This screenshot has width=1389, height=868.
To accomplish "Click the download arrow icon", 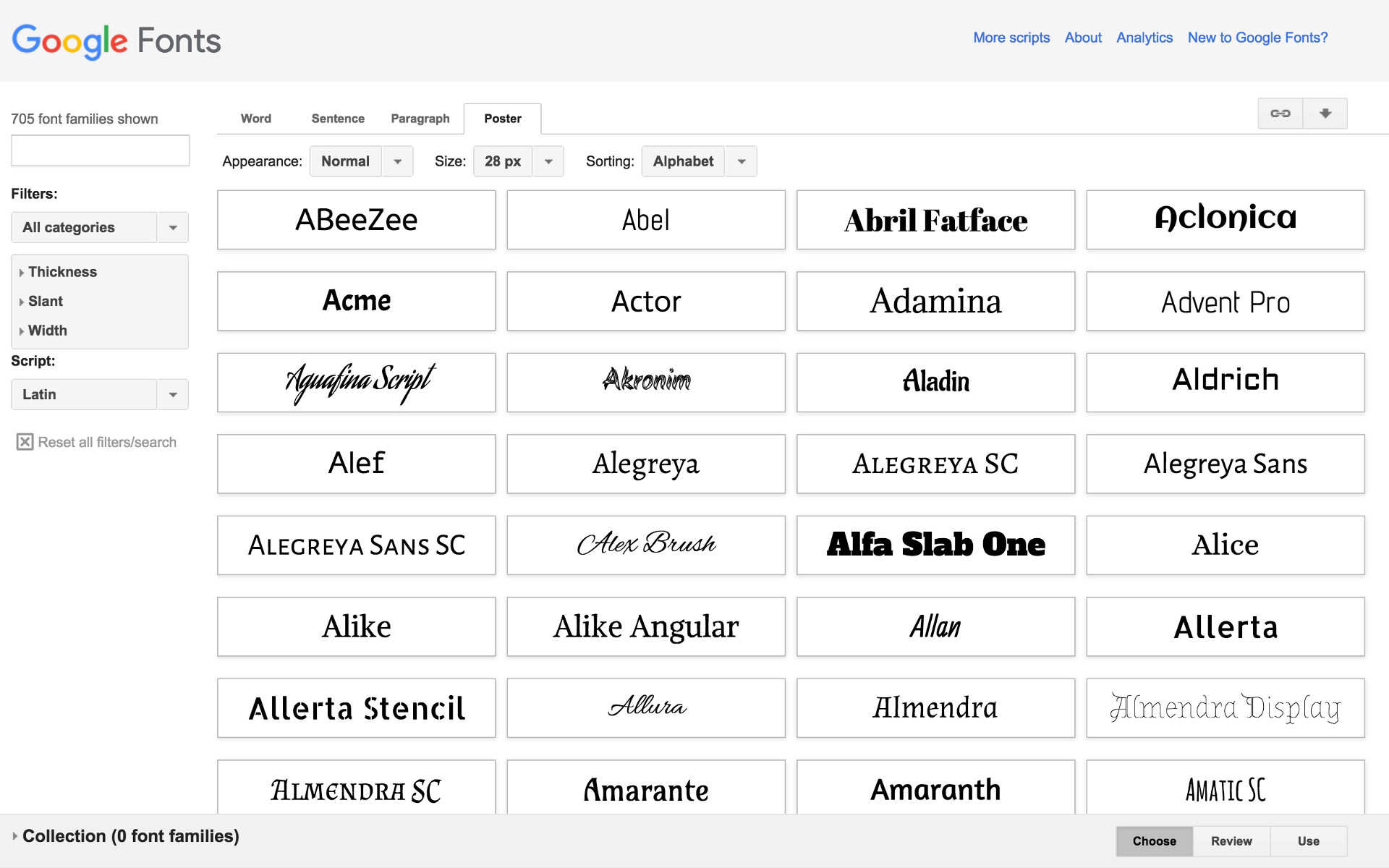I will point(1325,114).
